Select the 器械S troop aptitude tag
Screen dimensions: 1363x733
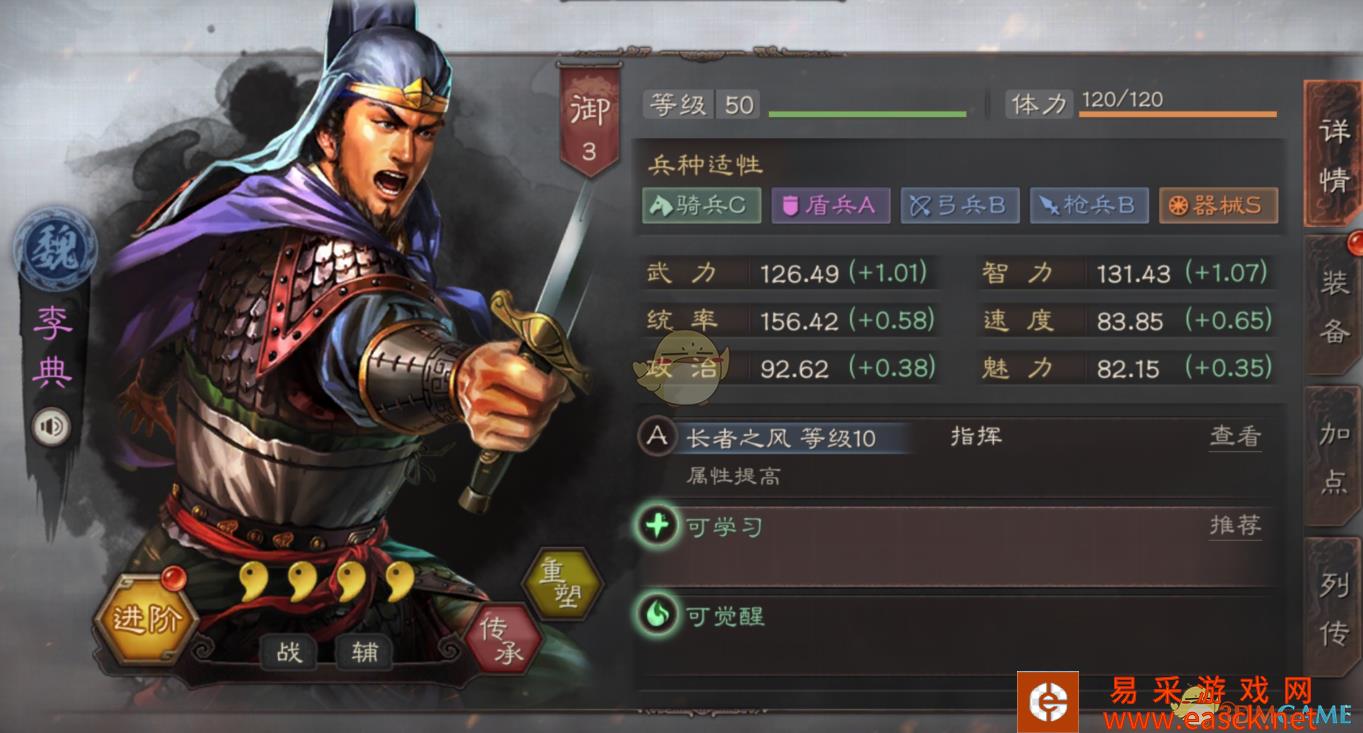[1218, 206]
